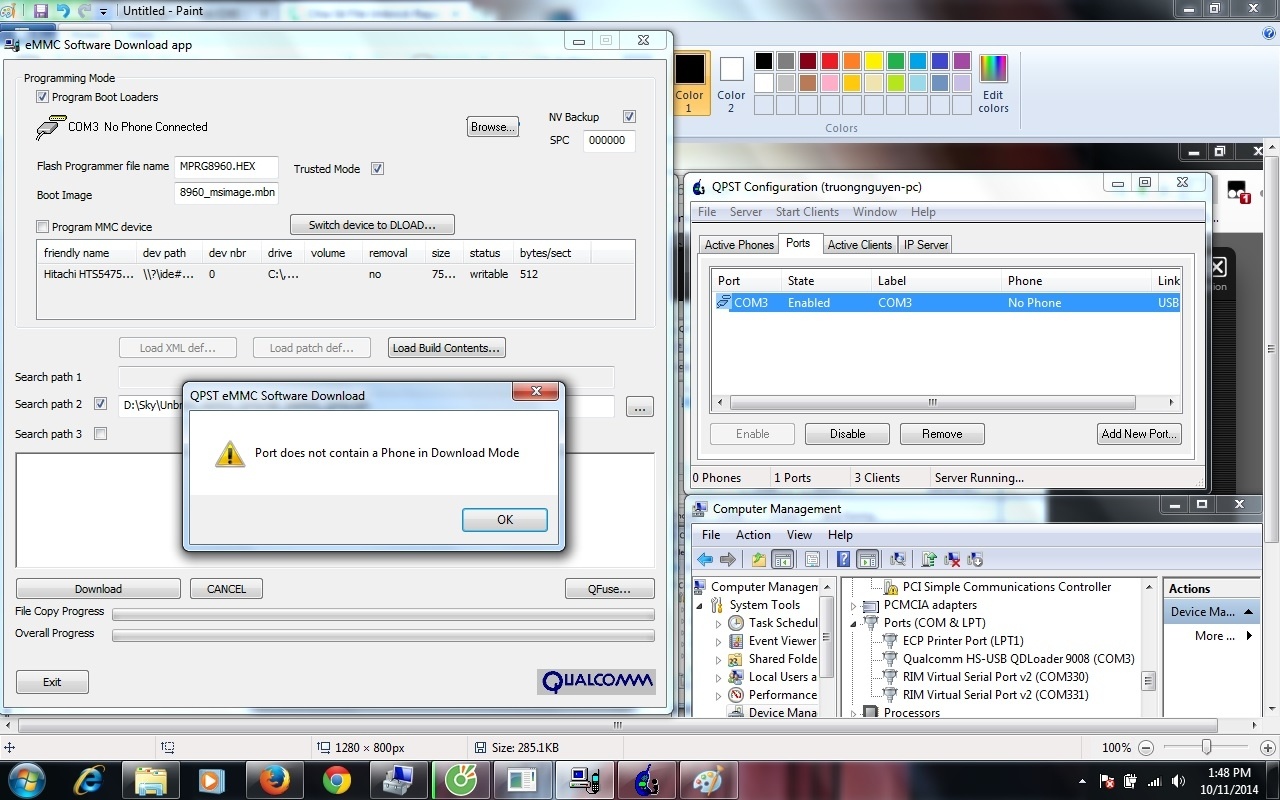Viewport: 1280px width, 800px height.
Task: Click Windows Start orb
Action: 26,779
